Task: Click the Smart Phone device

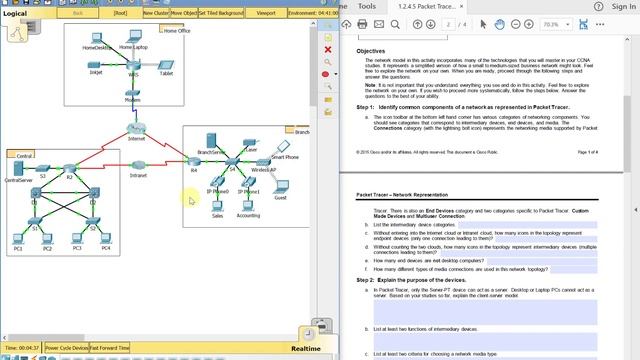Action: tap(283, 146)
